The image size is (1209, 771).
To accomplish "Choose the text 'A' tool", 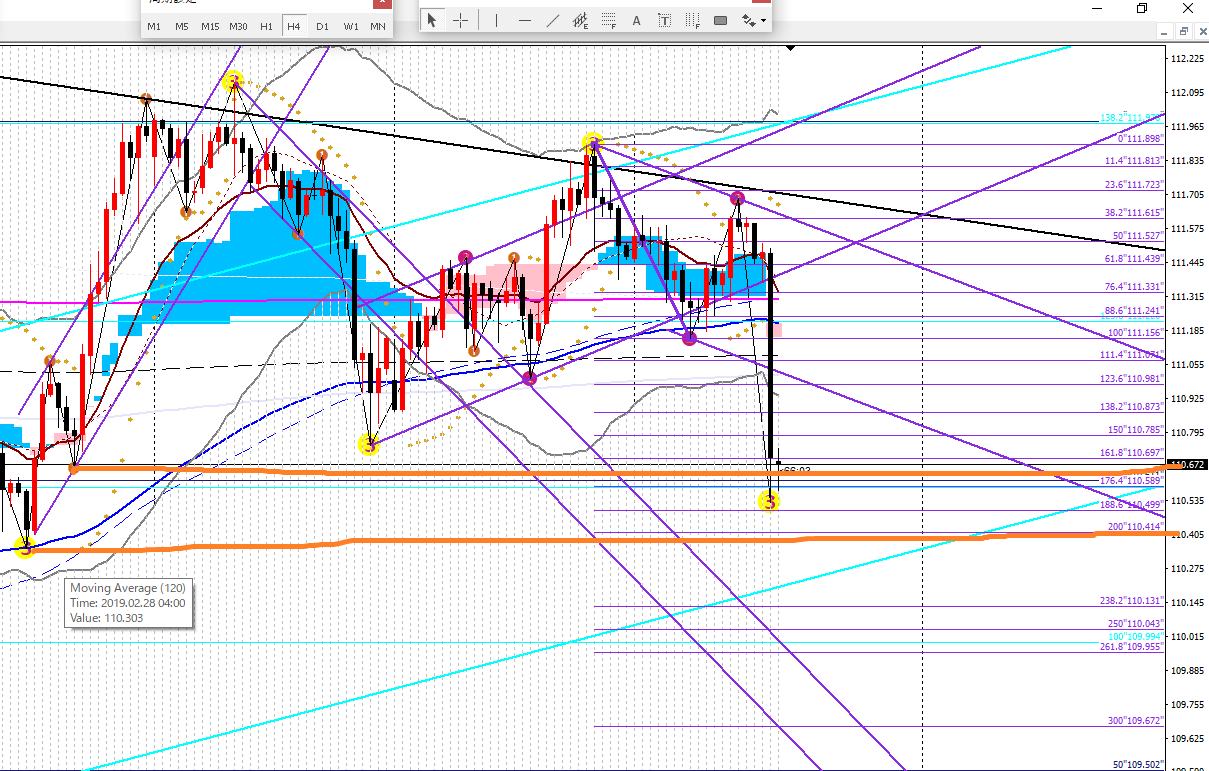I will pos(636,20).
